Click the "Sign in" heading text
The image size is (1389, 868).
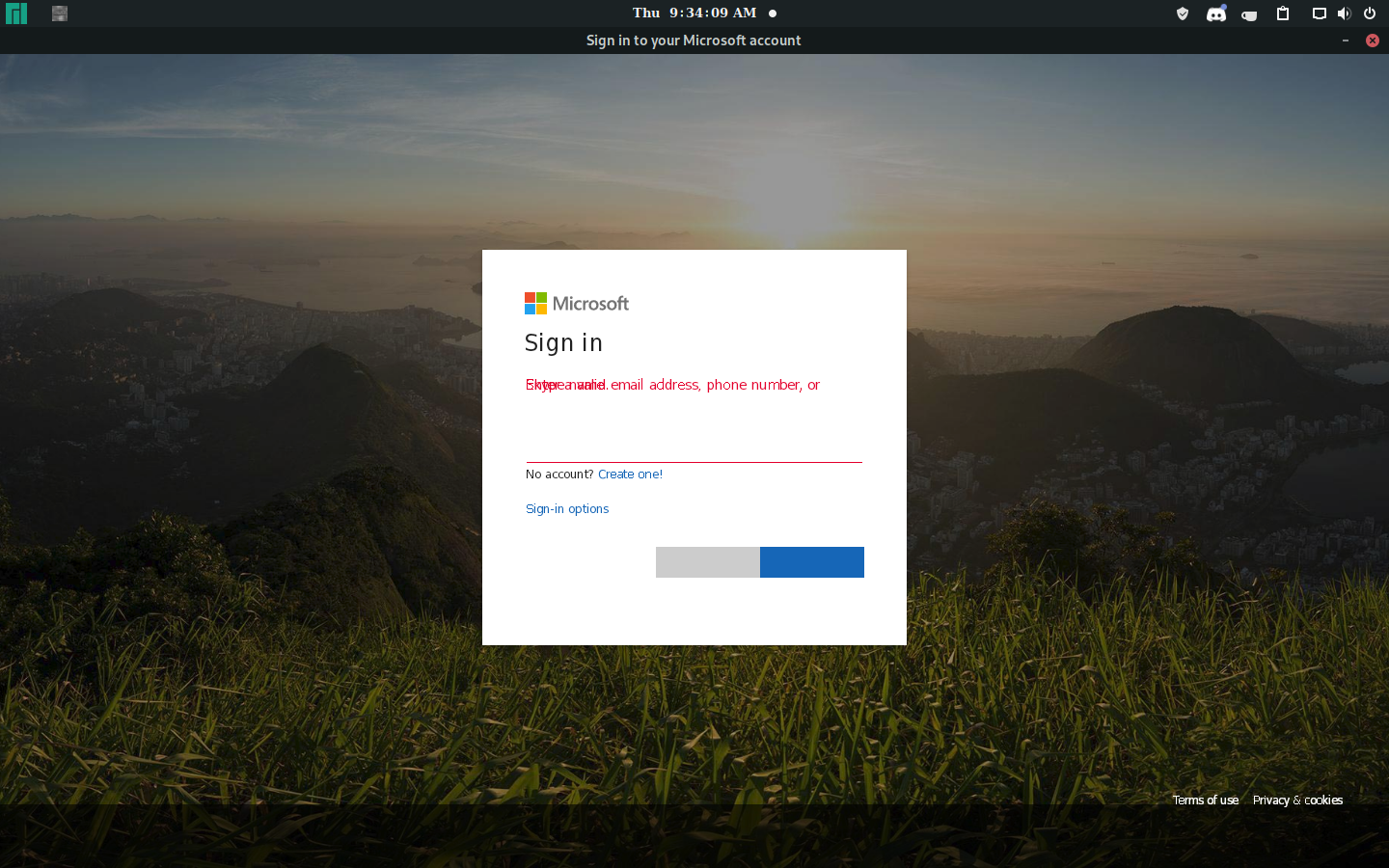coord(563,342)
